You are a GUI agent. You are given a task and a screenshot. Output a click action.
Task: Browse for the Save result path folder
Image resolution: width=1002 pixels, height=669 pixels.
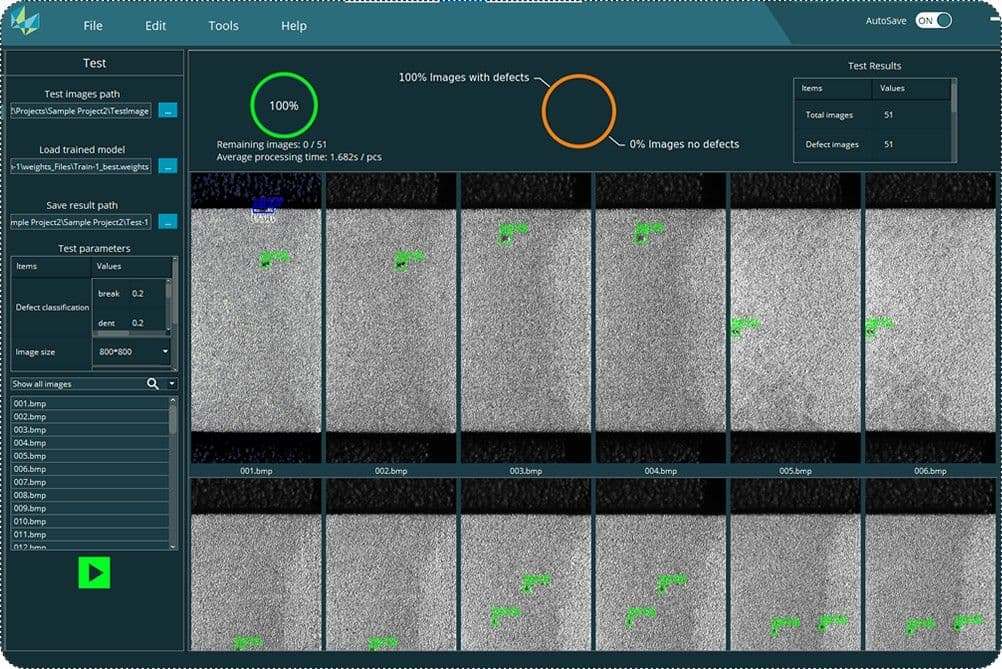click(169, 222)
